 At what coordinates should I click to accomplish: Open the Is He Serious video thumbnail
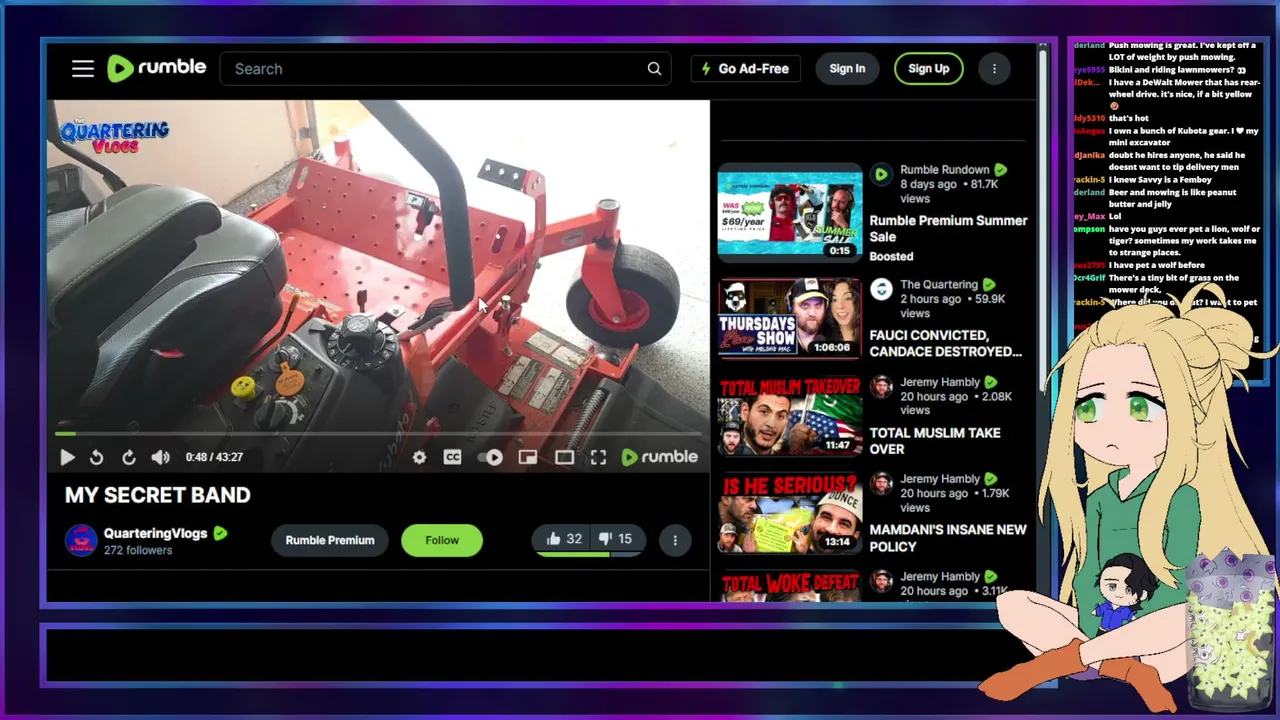tap(789, 513)
